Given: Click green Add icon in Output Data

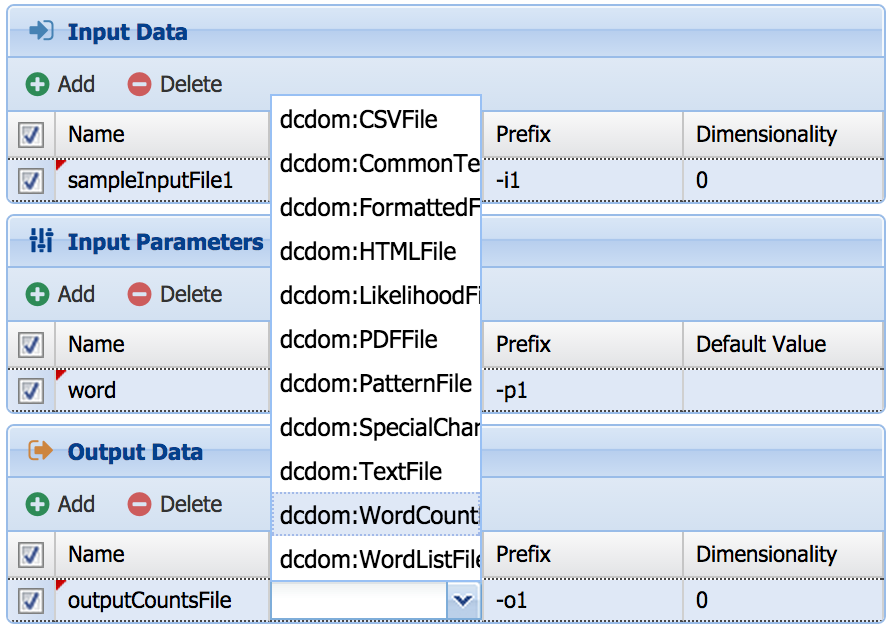Looking at the screenshot, I should [37, 505].
